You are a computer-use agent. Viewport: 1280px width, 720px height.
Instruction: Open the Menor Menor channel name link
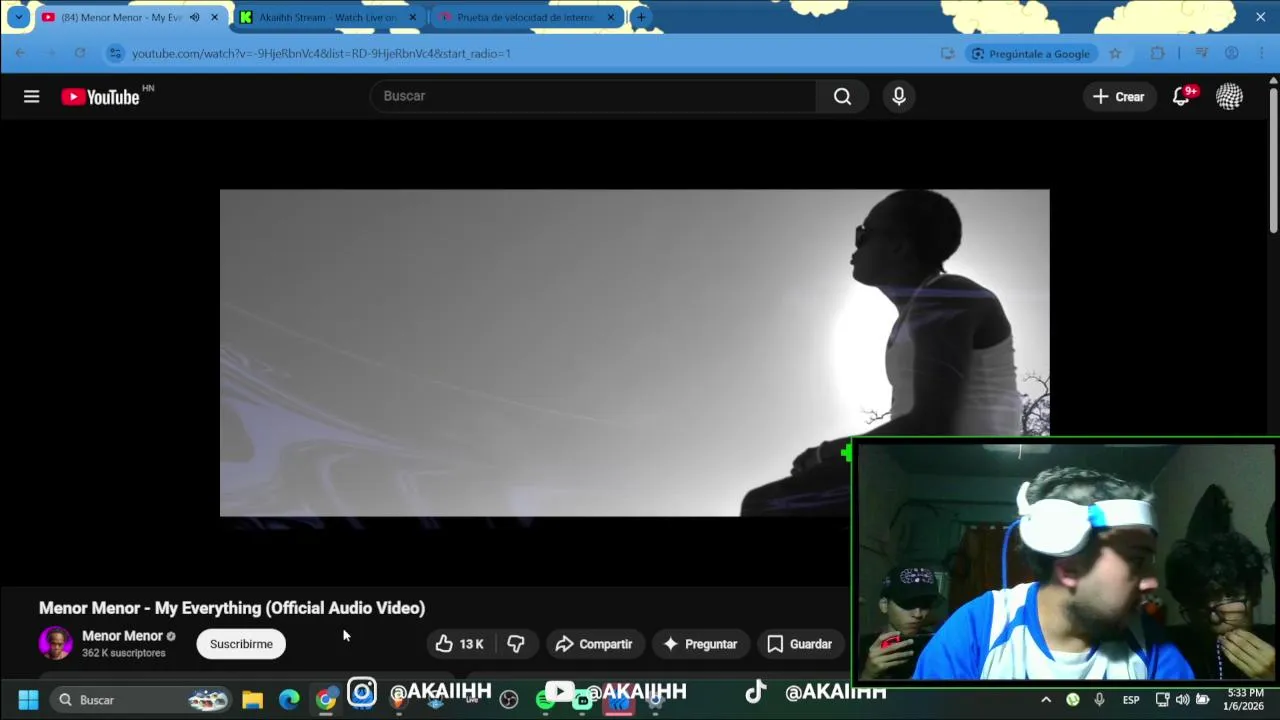tap(122, 636)
